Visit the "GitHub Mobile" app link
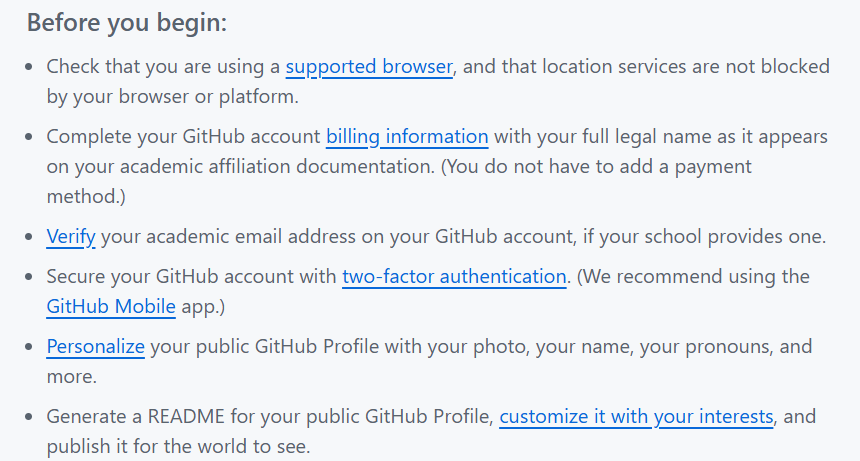The width and height of the screenshot is (860, 461). [111, 307]
